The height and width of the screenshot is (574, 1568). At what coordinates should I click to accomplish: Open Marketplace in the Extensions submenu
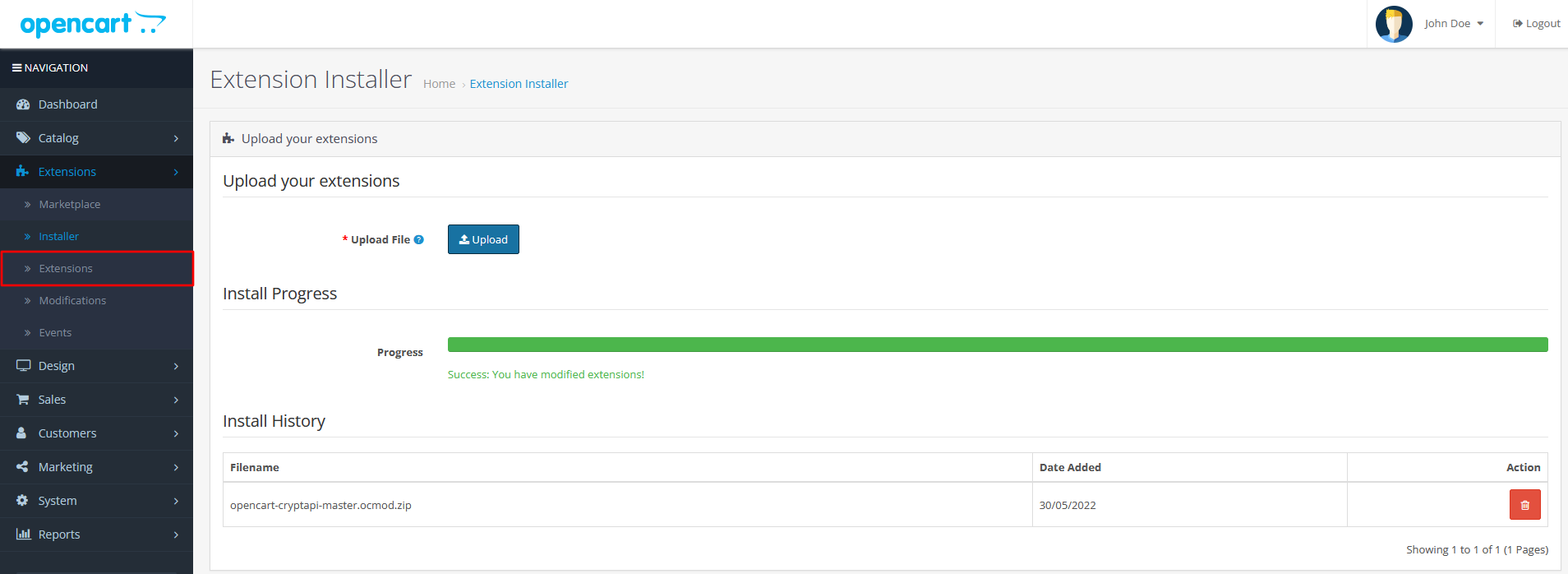click(70, 205)
